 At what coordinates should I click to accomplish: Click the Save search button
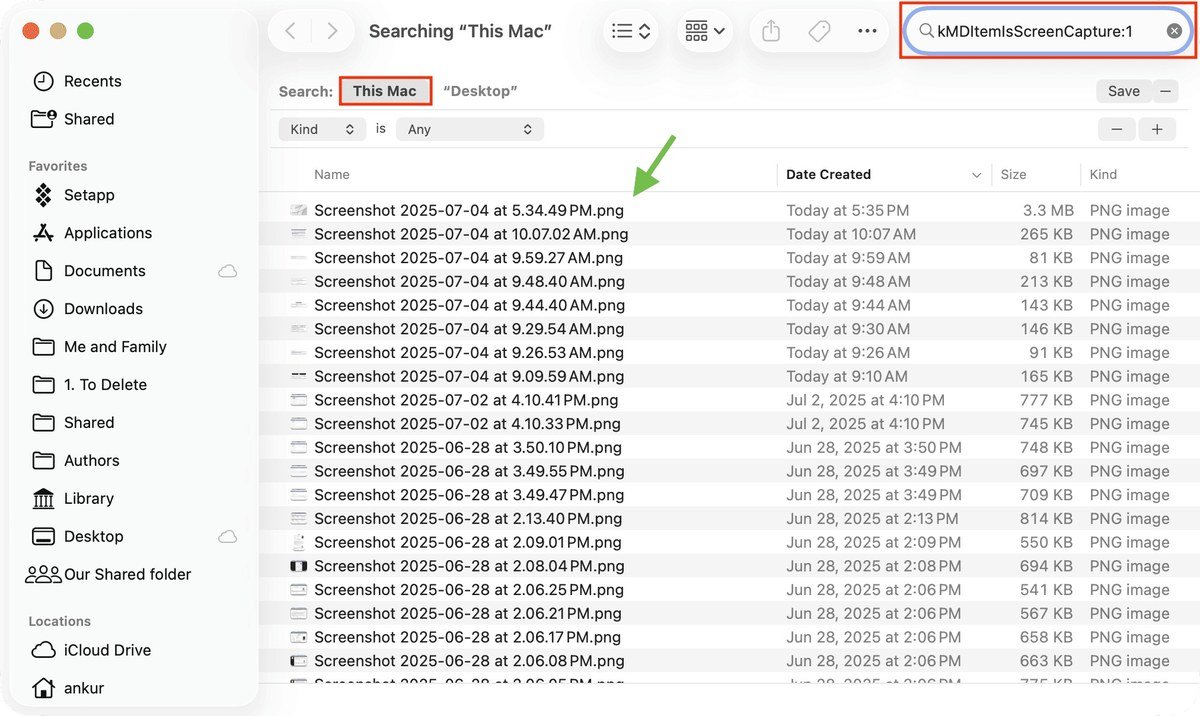coord(1124,91)
